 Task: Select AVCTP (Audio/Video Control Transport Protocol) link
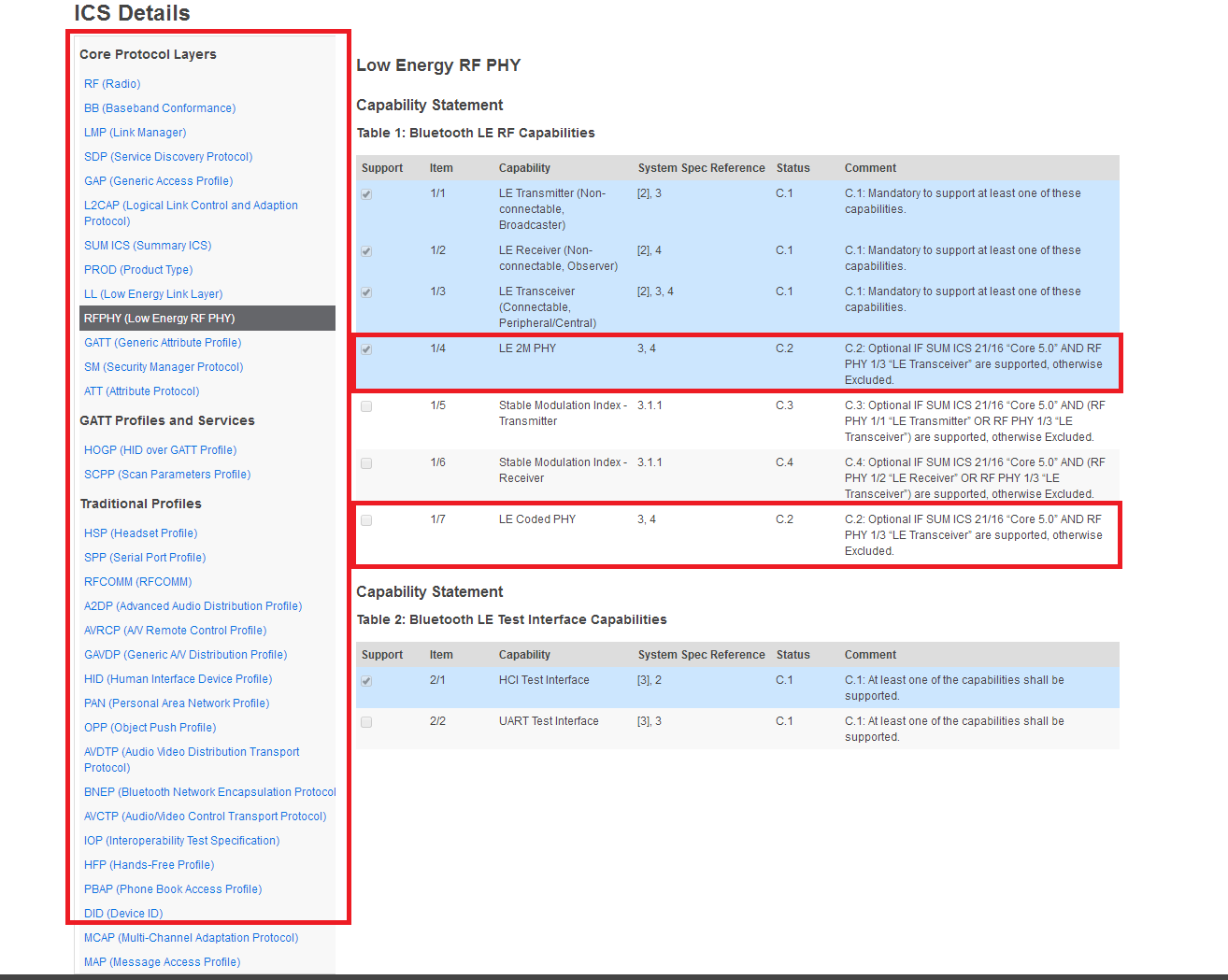pyautogui.click(x=206, y=817)
